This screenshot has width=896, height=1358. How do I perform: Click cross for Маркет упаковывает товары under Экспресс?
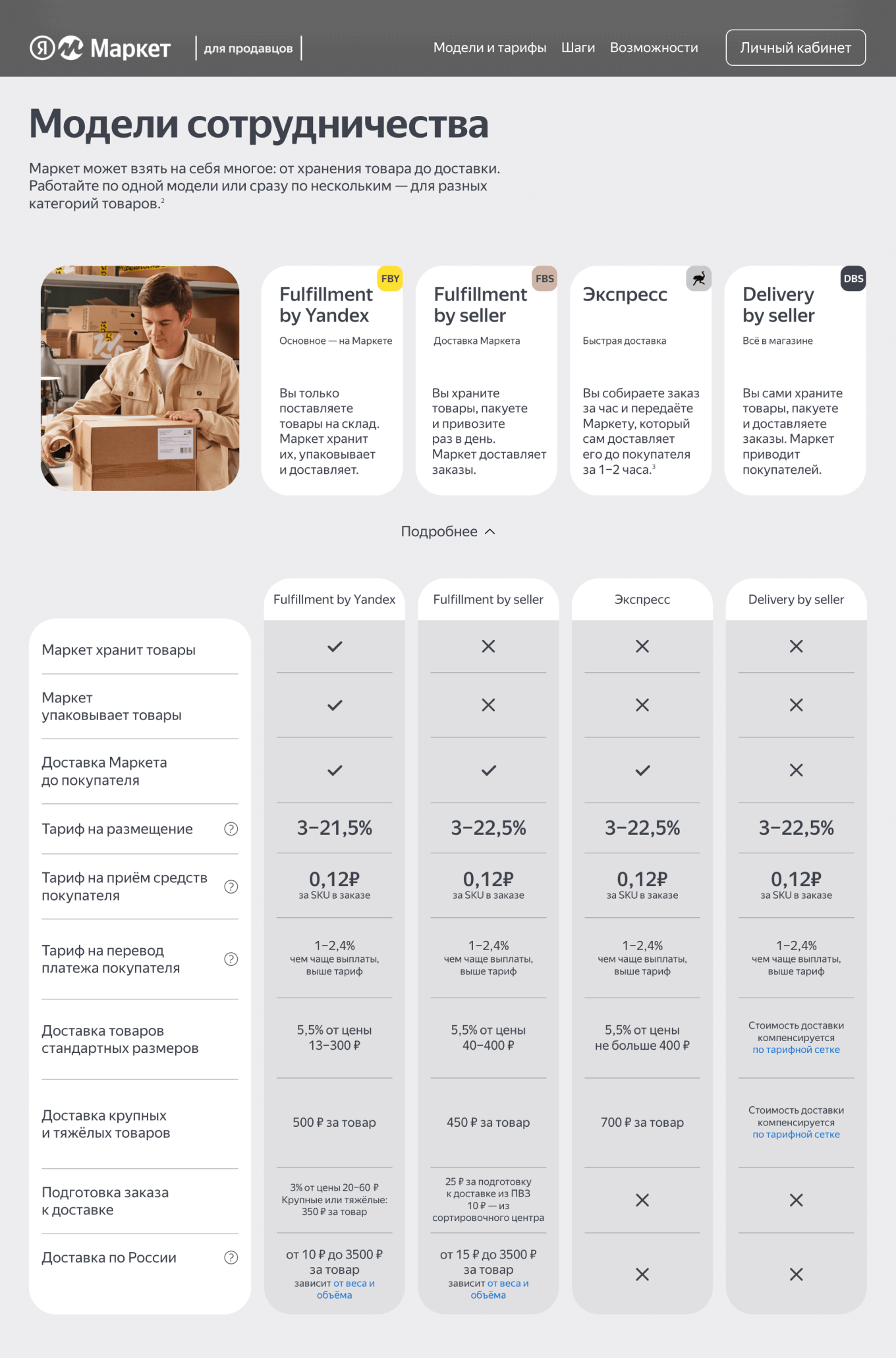pyautogui.click(x=642, y=705)
